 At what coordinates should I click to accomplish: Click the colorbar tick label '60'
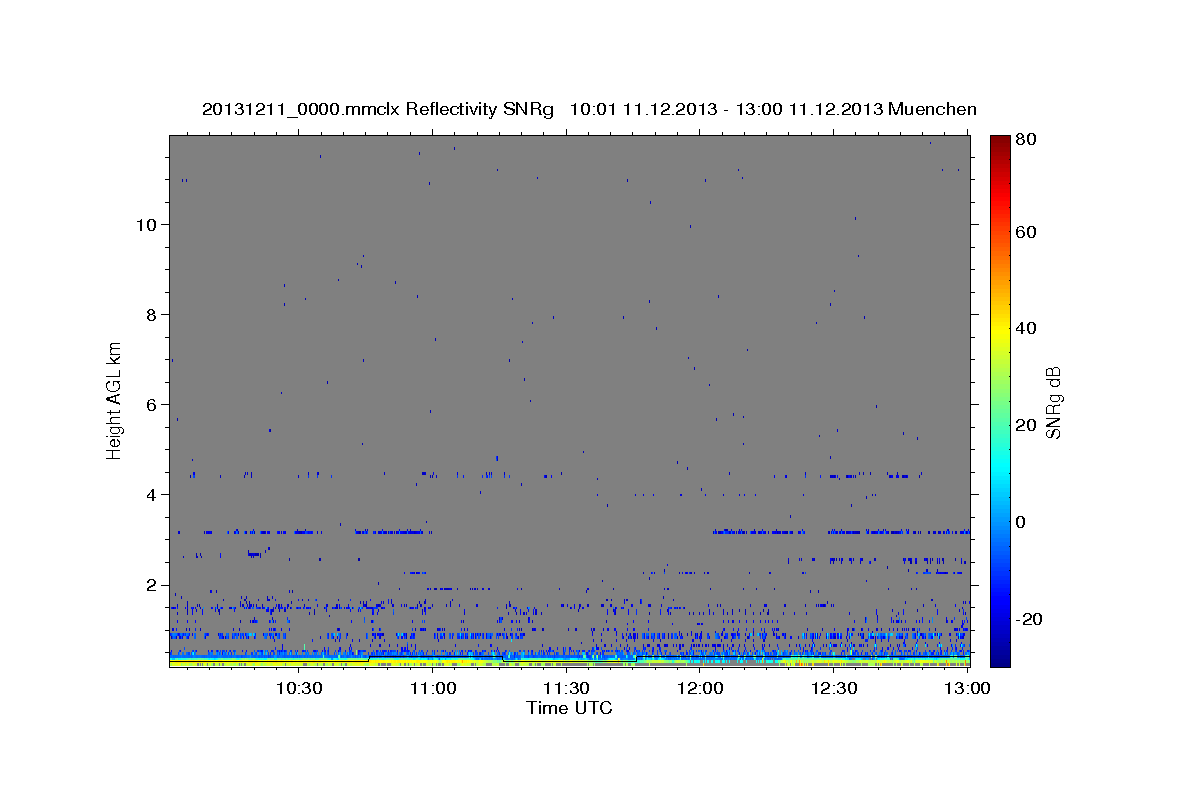pos(1025,231)
